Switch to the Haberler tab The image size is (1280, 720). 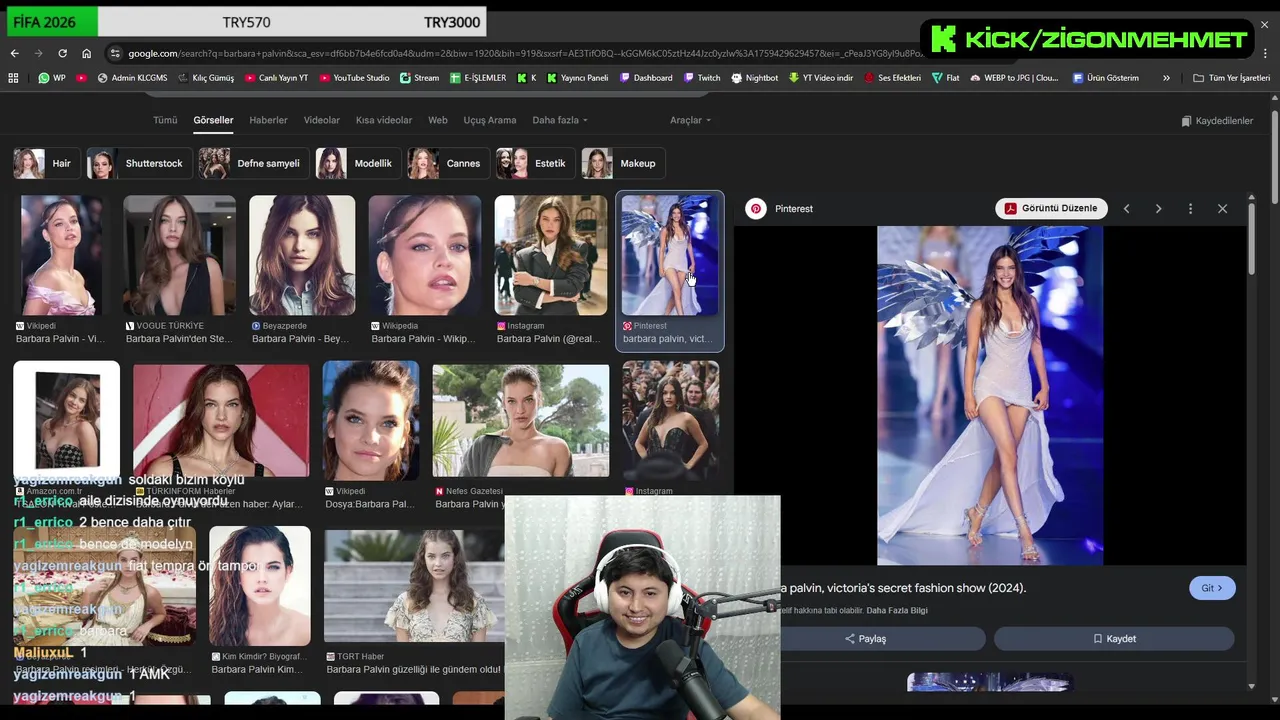[268, 120]
